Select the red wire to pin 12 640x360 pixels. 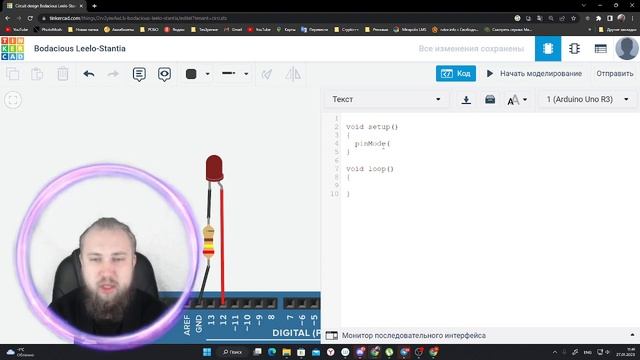[222, 245]
